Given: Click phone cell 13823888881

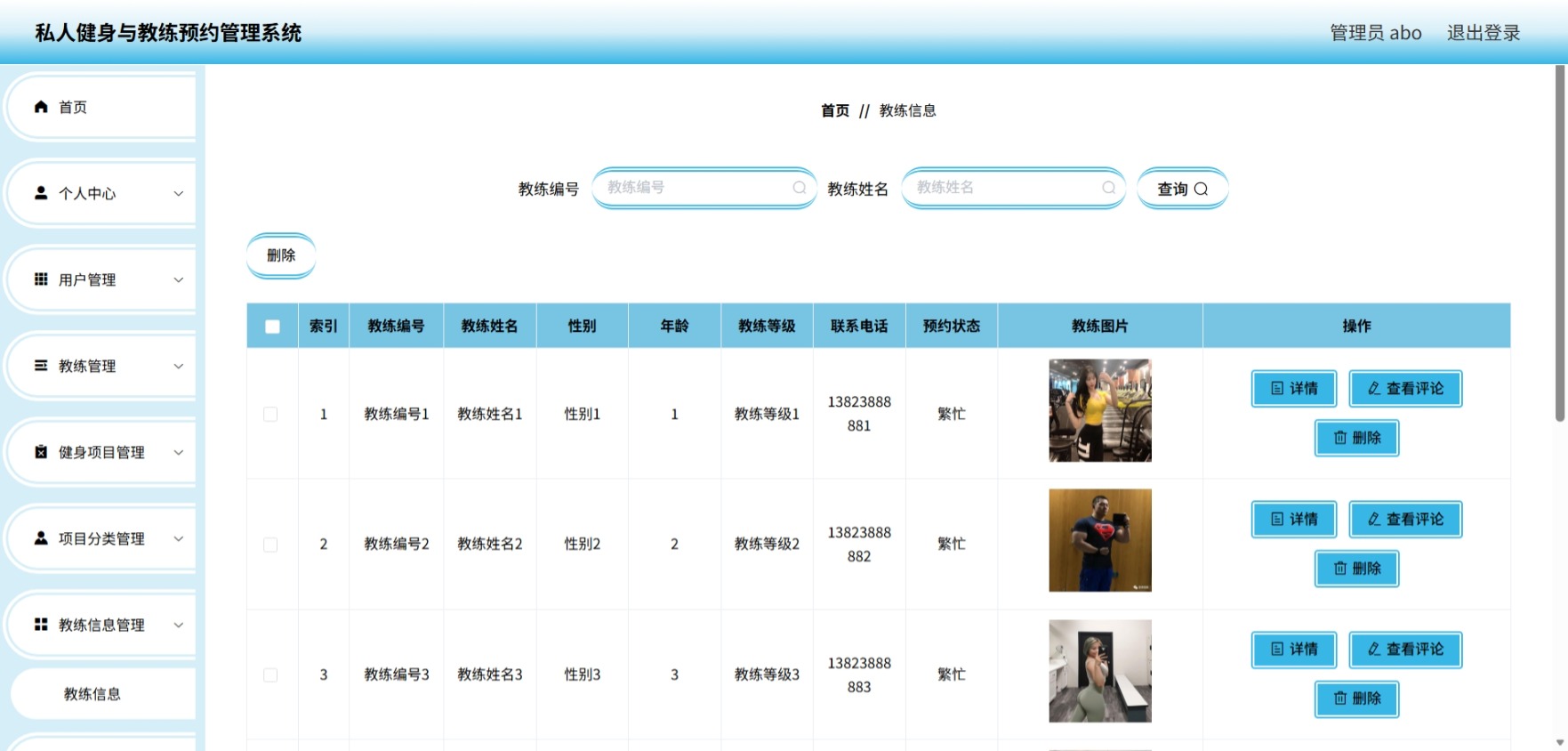Looking at the screenshot, I should click(x=859, y=414).
